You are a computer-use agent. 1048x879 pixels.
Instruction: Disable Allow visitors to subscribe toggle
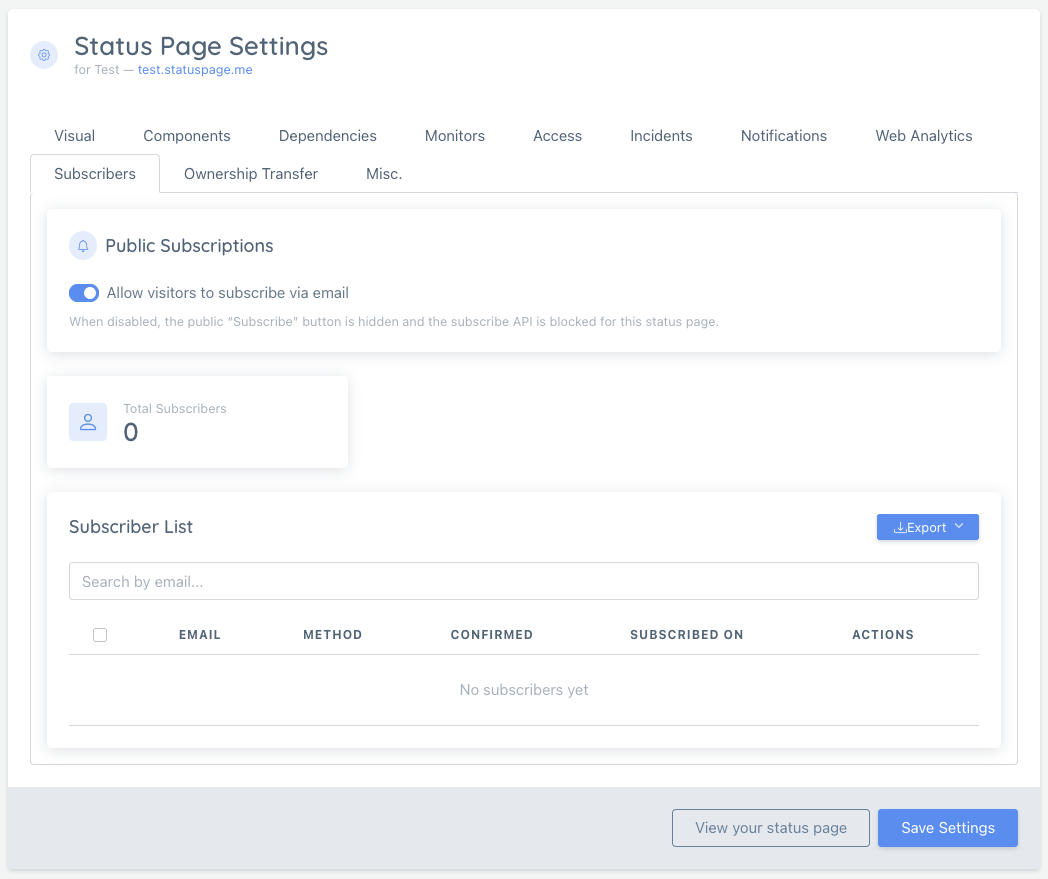click(84, 293)
